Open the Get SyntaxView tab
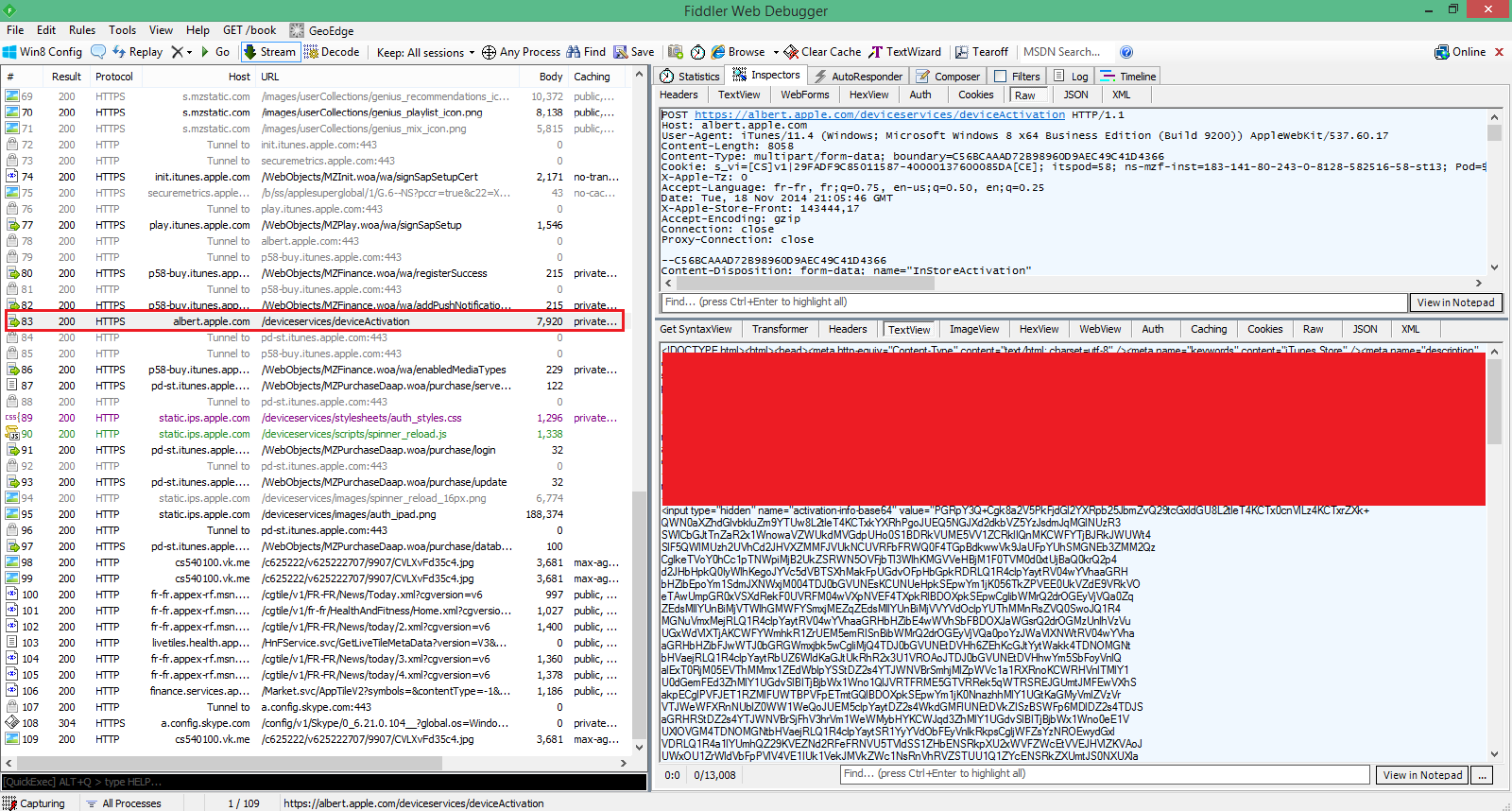 click(x=696, y=329)
